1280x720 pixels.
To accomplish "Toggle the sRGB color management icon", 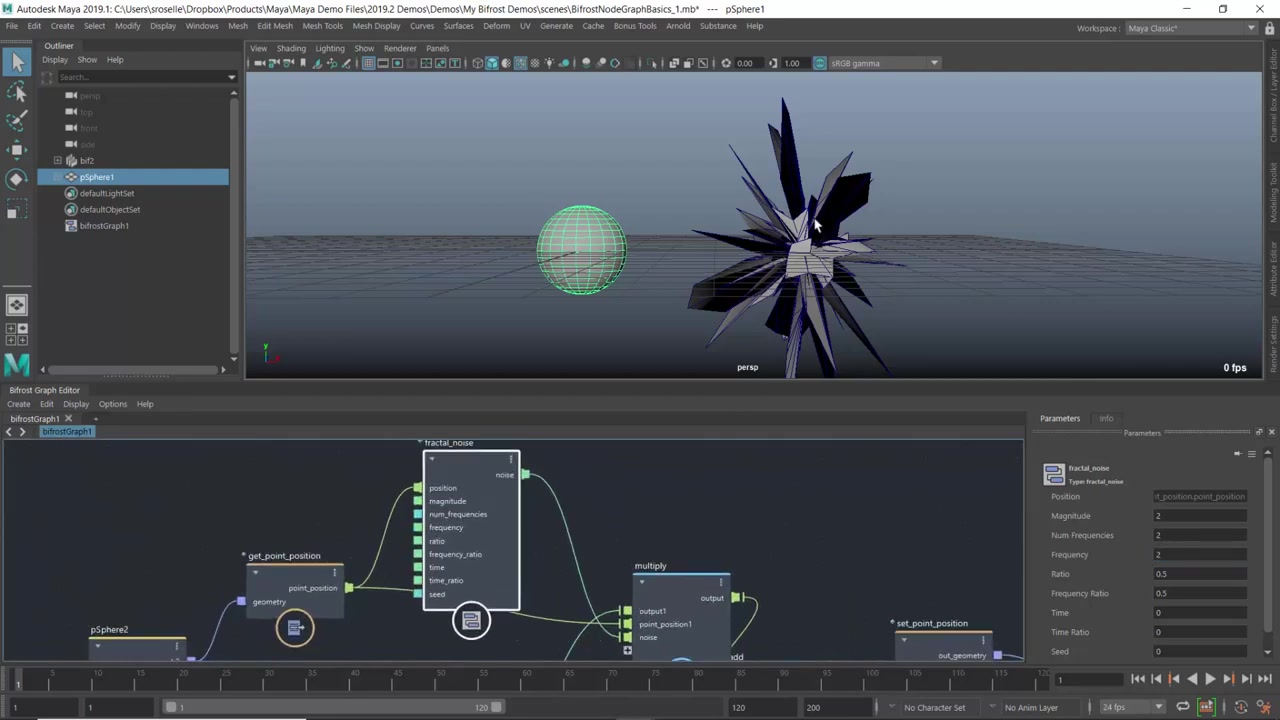I will (x=820, y=63).
